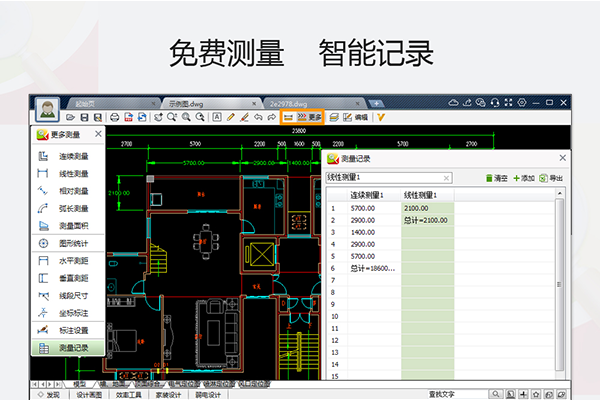The image size is (600, 400).
Task: Open settings gear icon
Action: pyautogui.click(x=522, y=103)
